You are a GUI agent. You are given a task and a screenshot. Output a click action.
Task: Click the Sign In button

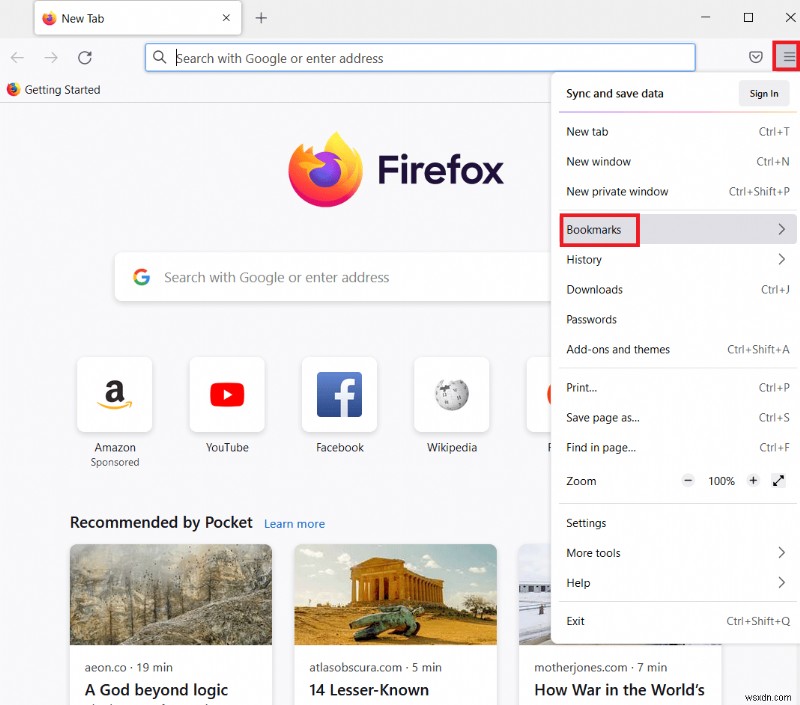763,93
